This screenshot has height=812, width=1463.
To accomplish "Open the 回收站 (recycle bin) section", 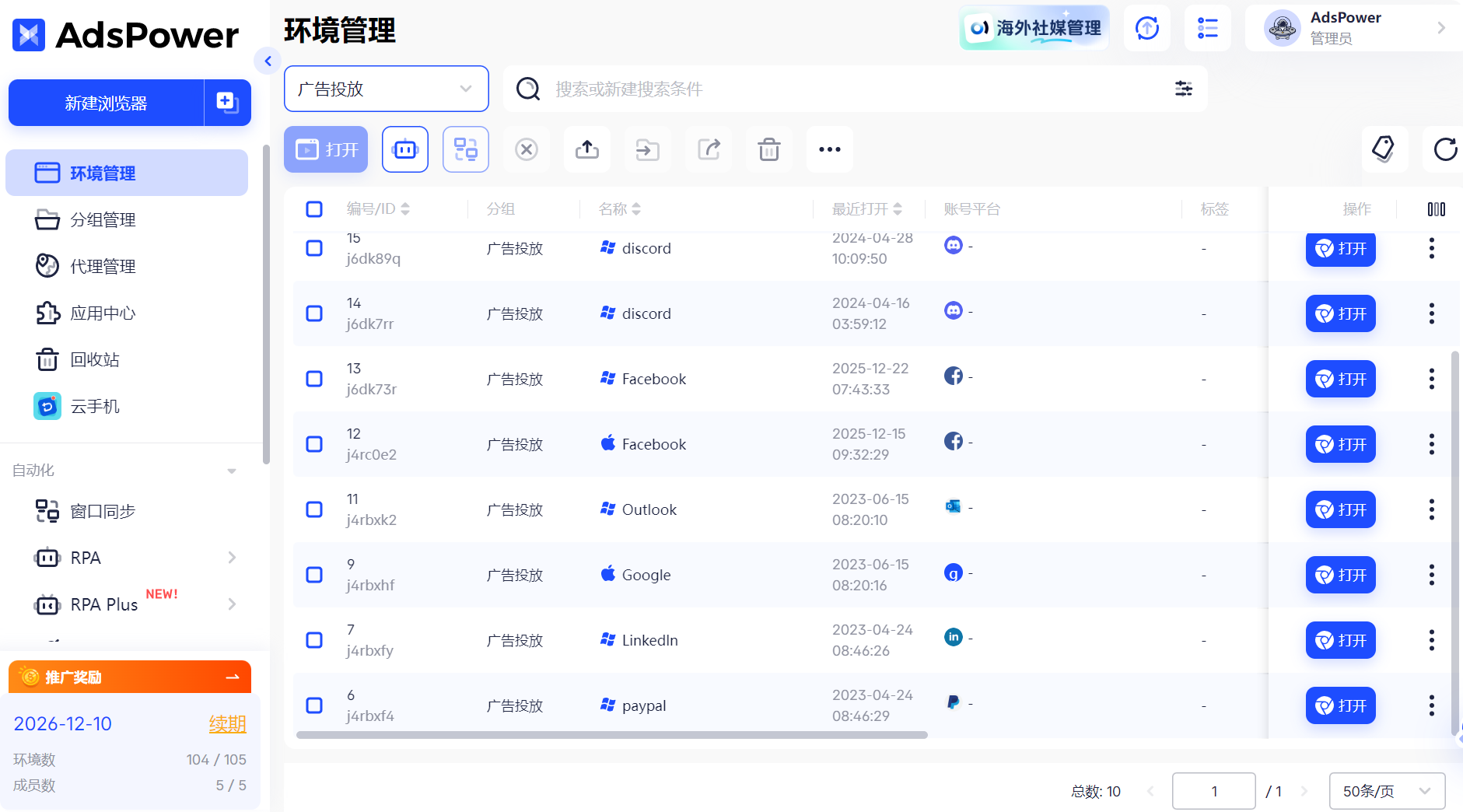I will tap(95, 359).
